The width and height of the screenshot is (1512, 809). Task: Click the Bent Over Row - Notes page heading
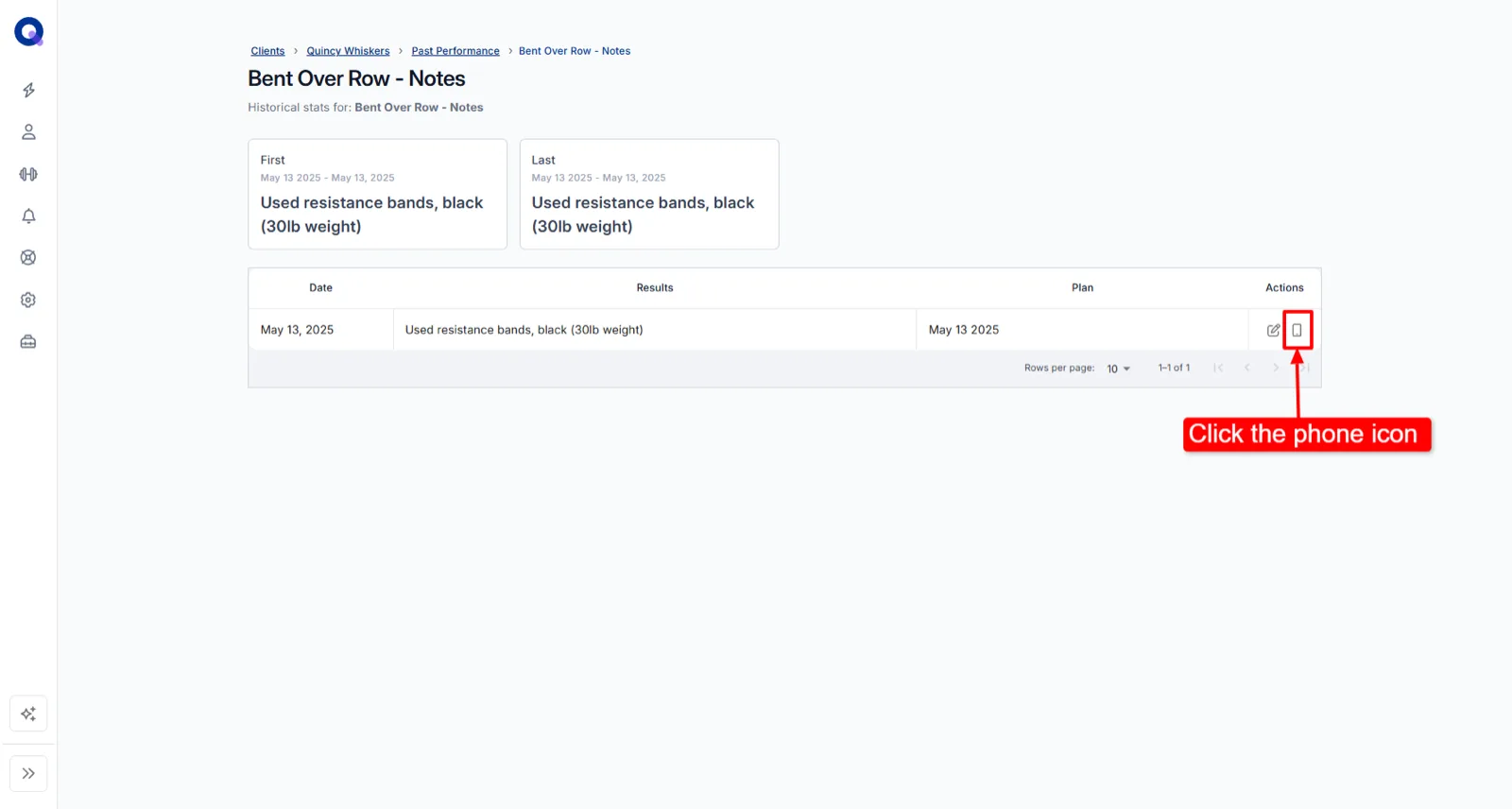point(356,78)
